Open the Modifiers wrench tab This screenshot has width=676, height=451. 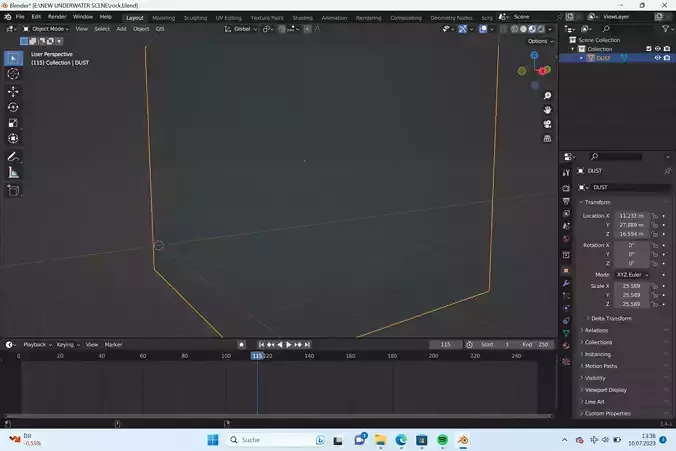(x=566, y=283)
